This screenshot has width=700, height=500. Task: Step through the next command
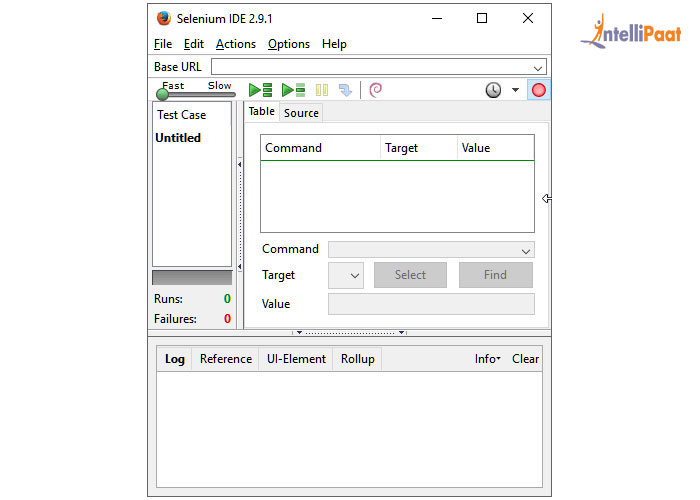point(345,90)
